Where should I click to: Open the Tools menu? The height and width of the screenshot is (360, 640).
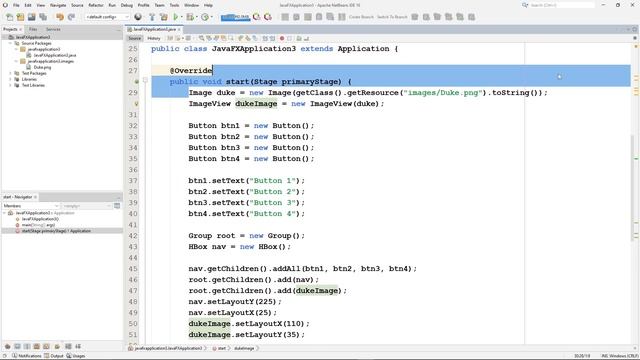pyautogui.click(x=174, y=5)
